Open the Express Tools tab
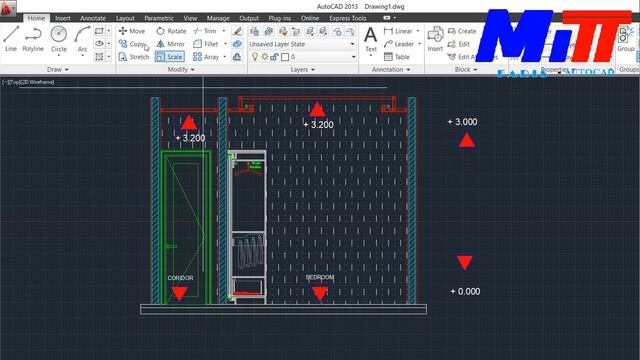Screen dimensions: 640x360 (x=348, y=18)
